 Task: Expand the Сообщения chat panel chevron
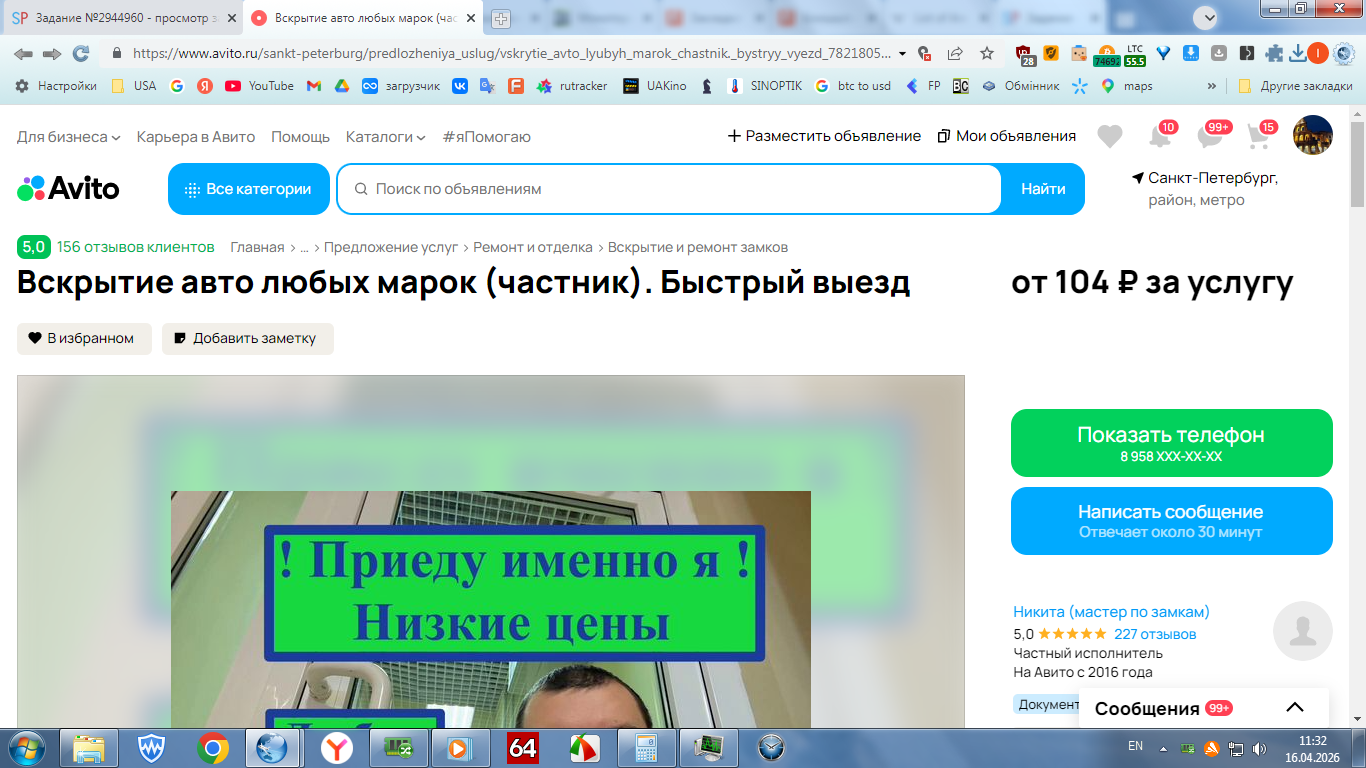(1295, 708)
